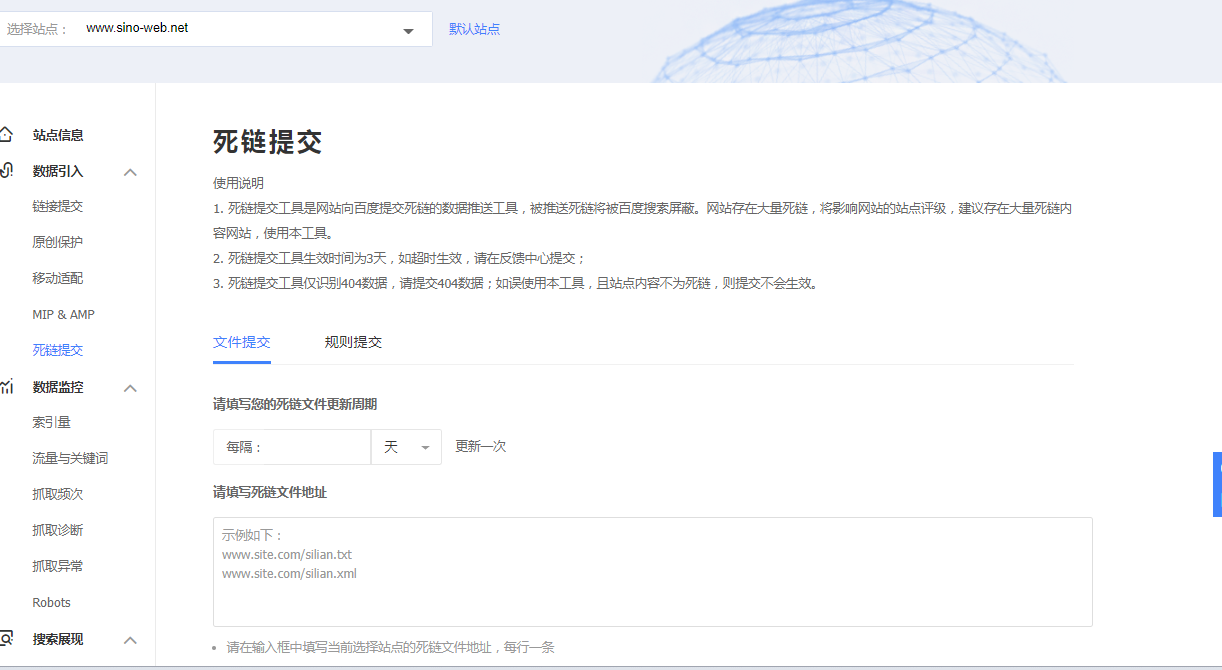Screen dimensions: 1222x670
Task: Open 链接提交 in the sidebar
Action: pyautogui.click(x=58, y=206)
